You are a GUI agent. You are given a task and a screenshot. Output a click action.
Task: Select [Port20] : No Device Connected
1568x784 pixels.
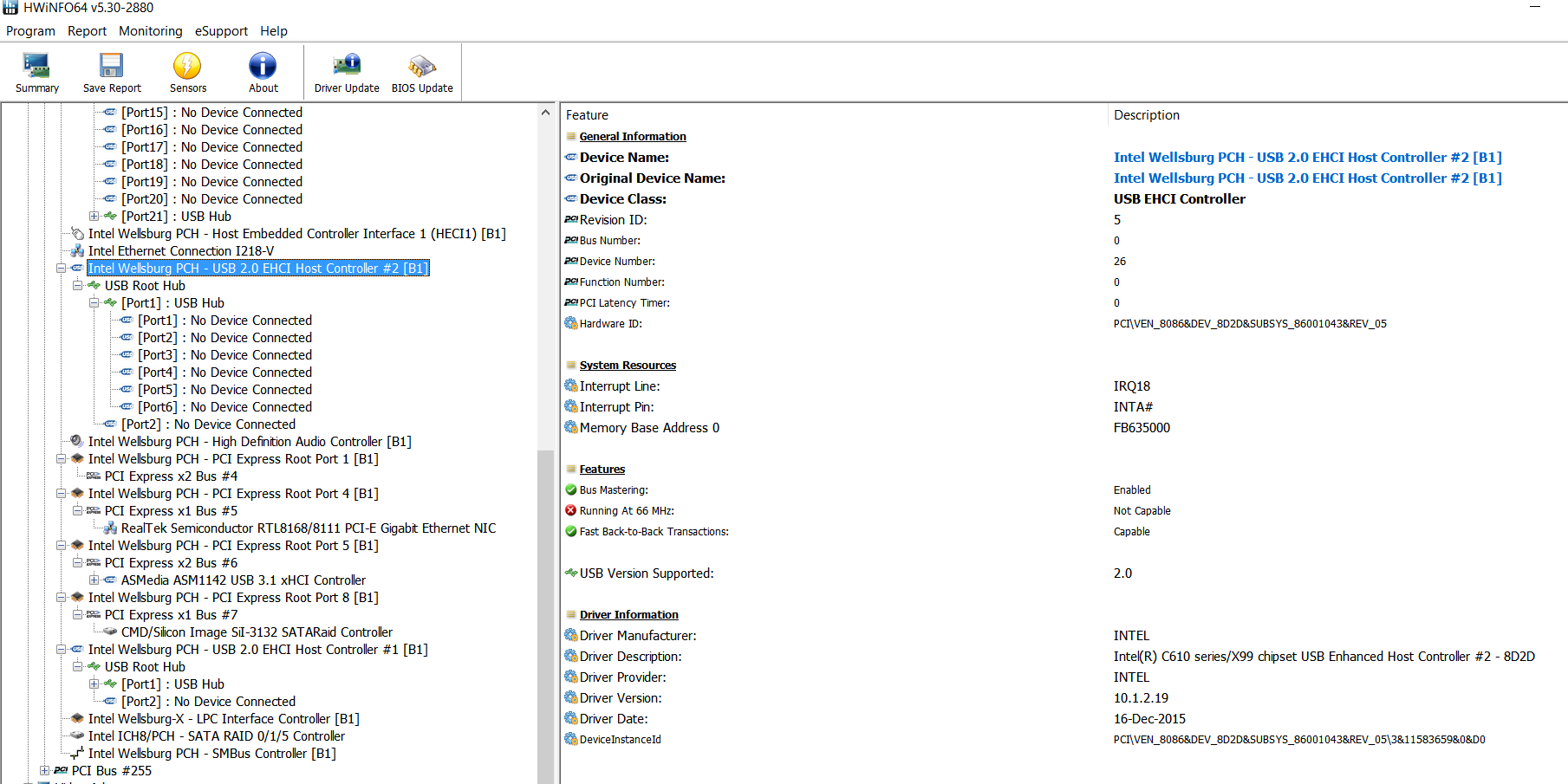point(211,198)
